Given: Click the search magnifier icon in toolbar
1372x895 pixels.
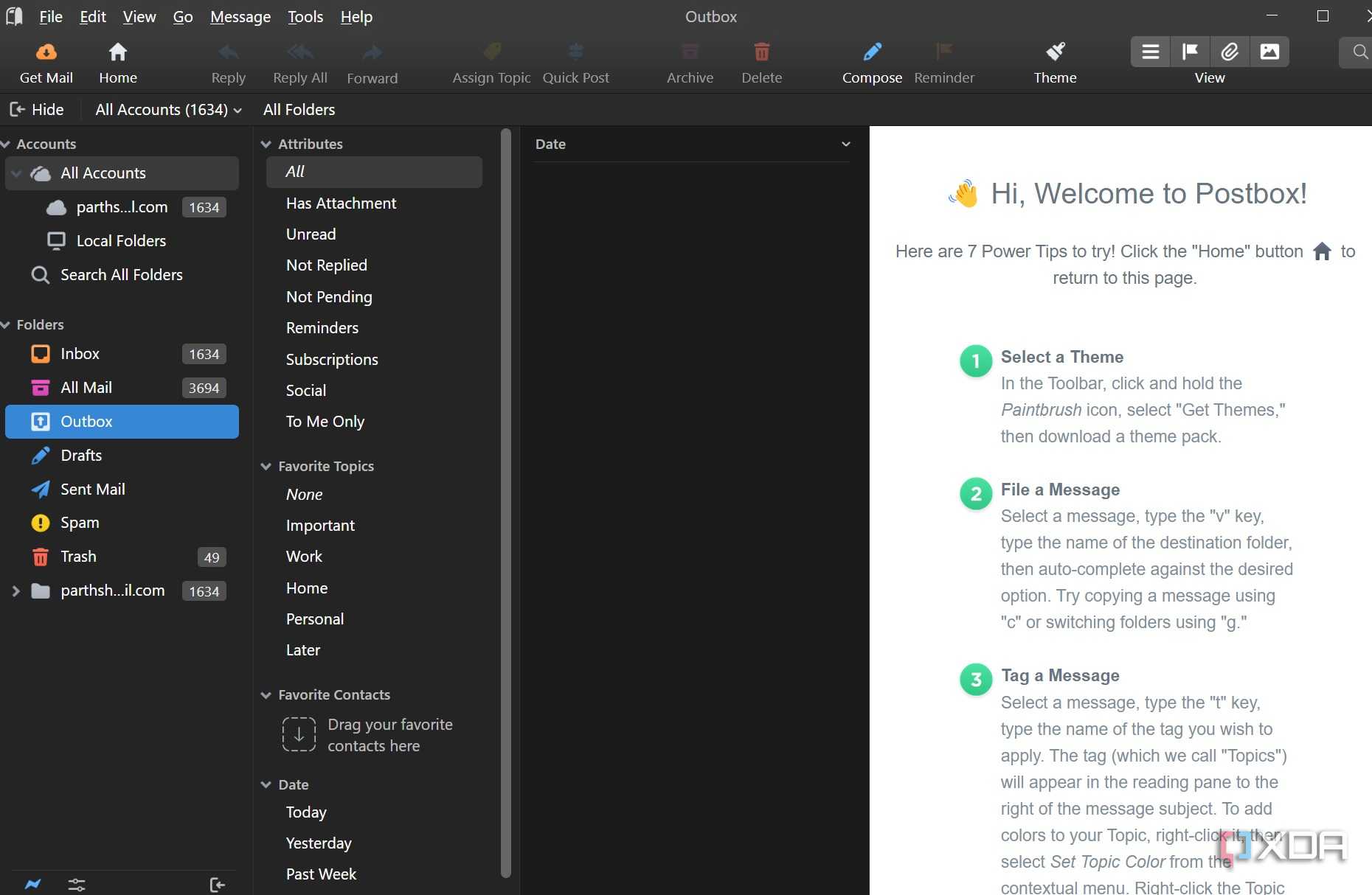Looking at the screenshot, I should (1360, 52).
